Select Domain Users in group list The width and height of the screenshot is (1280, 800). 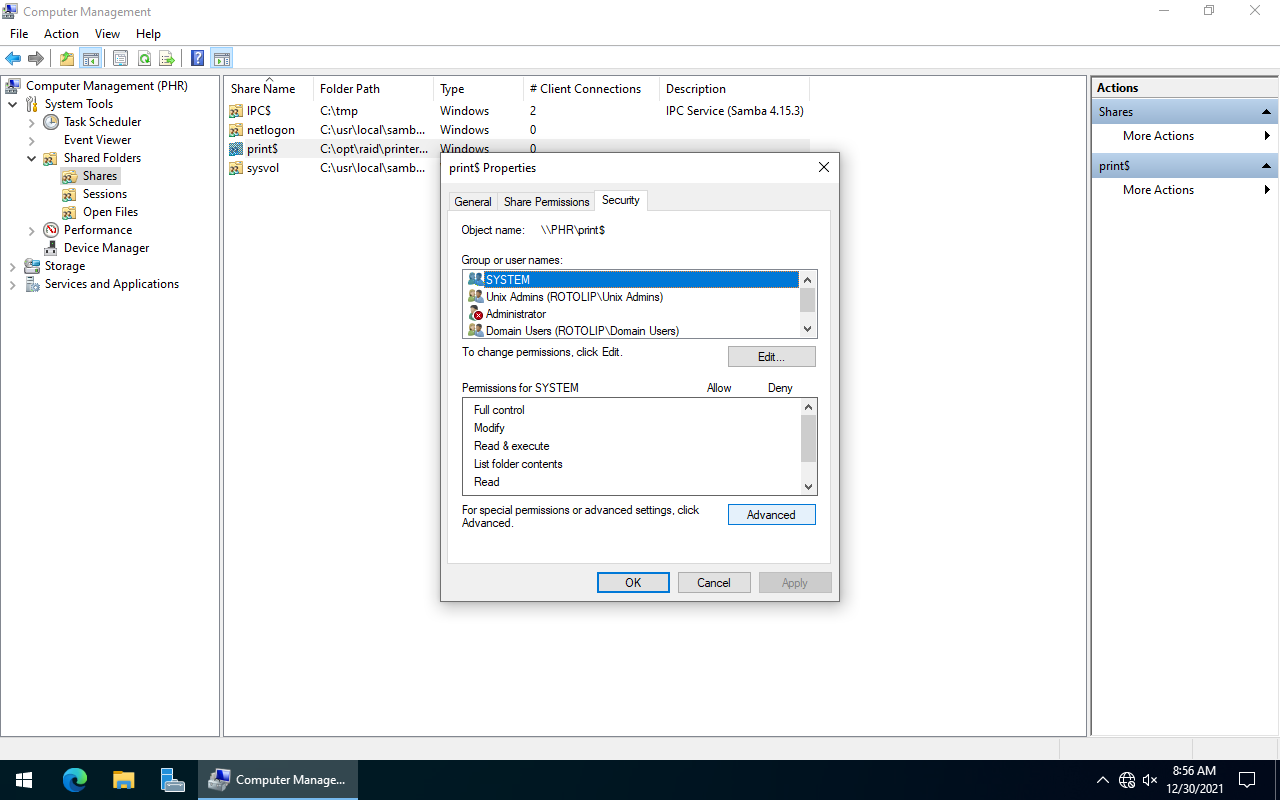[x=581, y=331]
